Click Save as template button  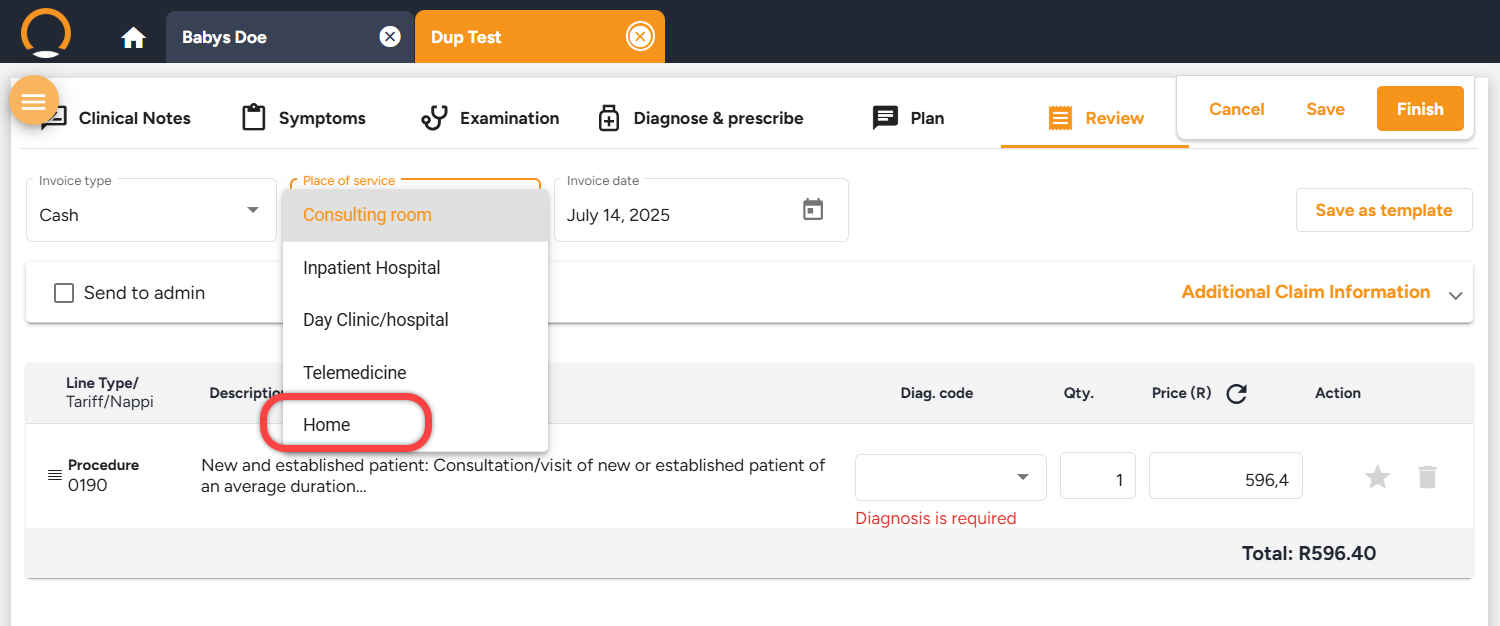(x=1384, y=210)
